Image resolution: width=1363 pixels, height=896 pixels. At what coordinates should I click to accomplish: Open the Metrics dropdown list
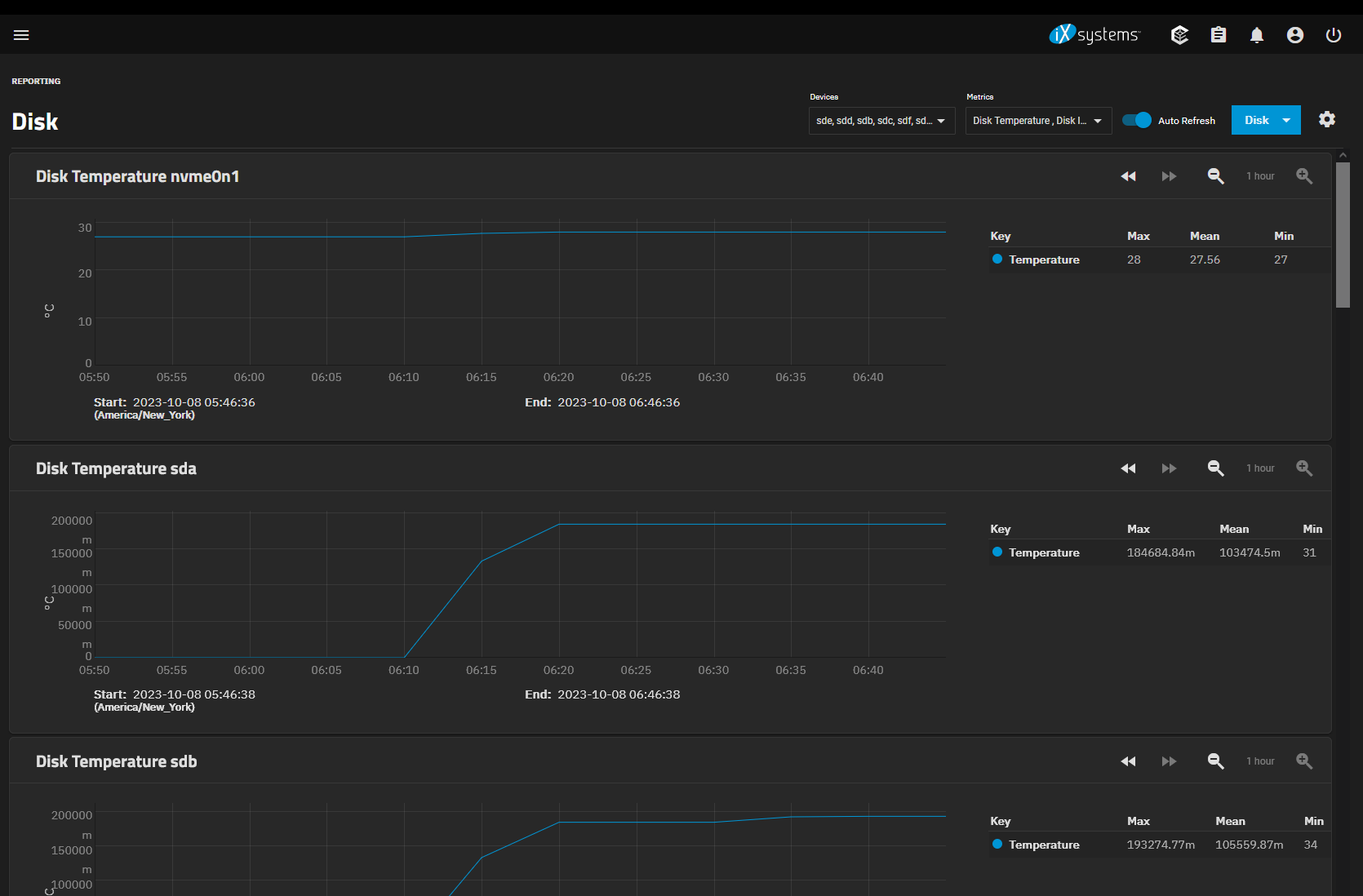(1038, 121)
